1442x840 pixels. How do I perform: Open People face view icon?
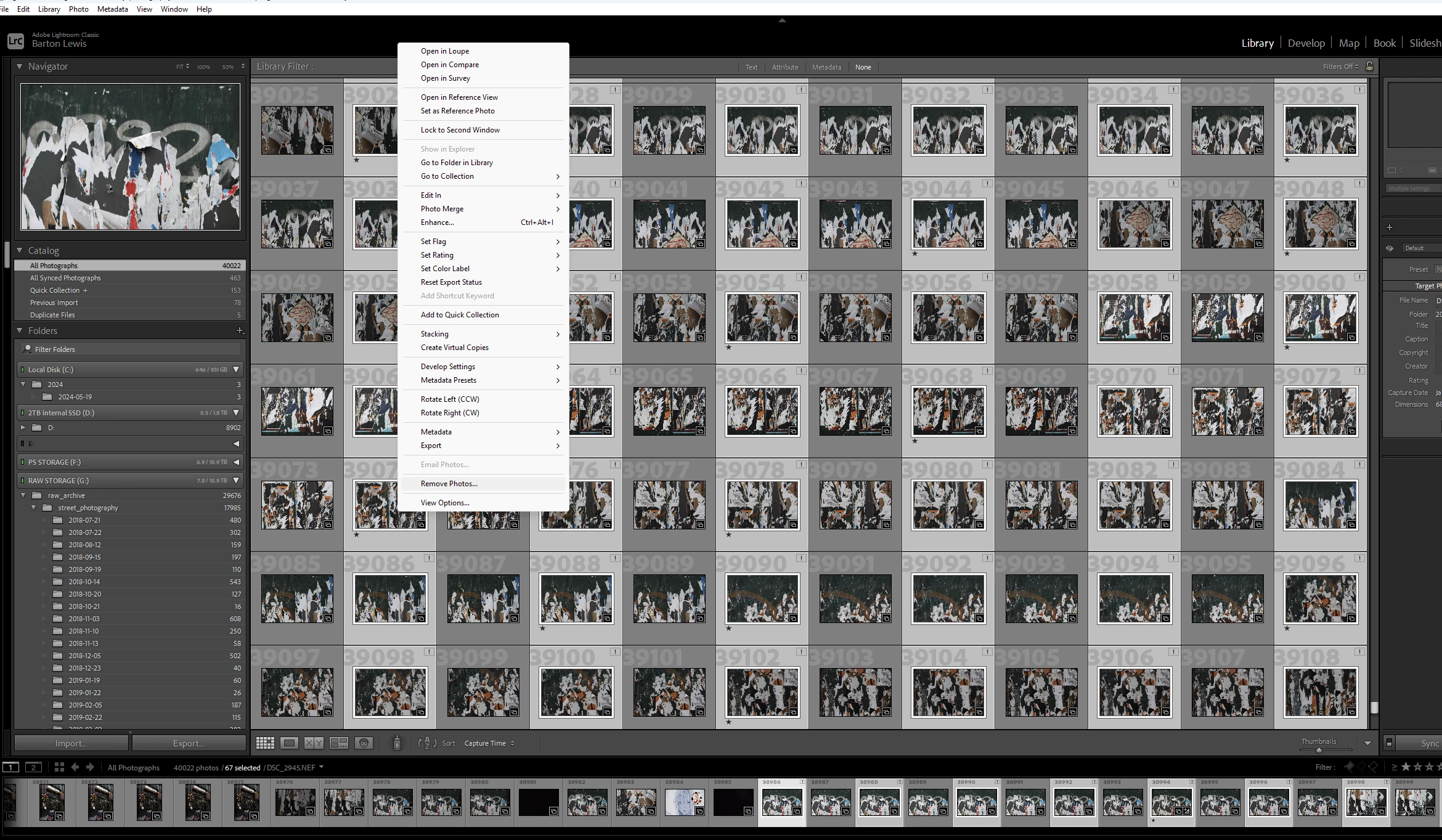coord(364,743)
